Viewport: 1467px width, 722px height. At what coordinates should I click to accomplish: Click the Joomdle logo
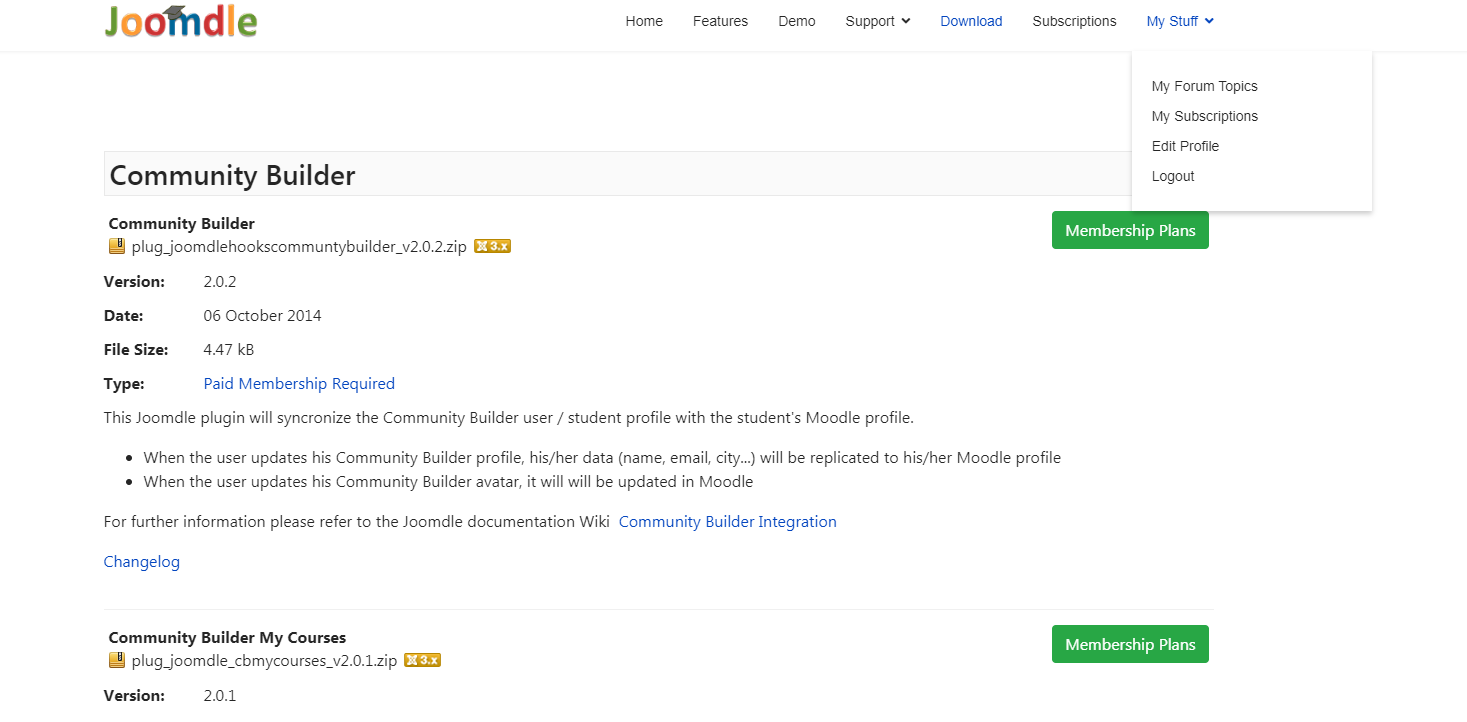pyautogui.click(x=181, y=22)
